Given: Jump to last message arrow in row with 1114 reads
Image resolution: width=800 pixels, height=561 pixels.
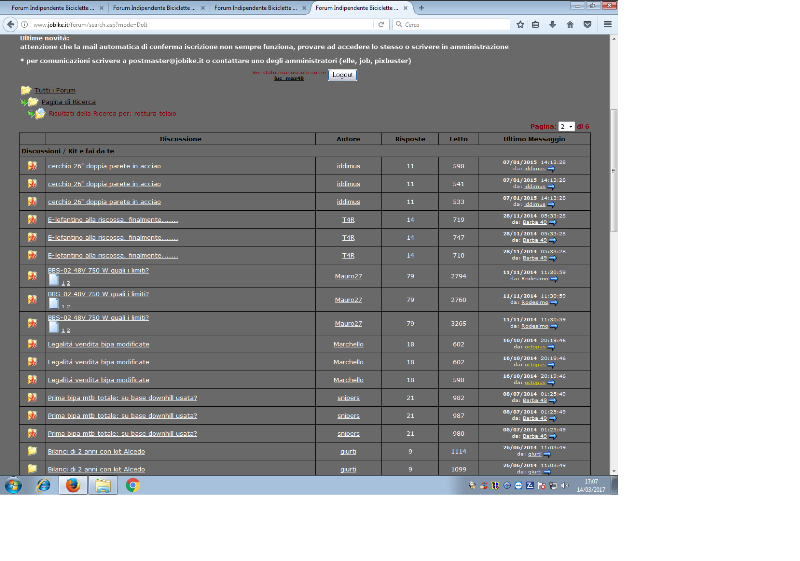Looking at the screenshot, I should (x=547, y=454).
